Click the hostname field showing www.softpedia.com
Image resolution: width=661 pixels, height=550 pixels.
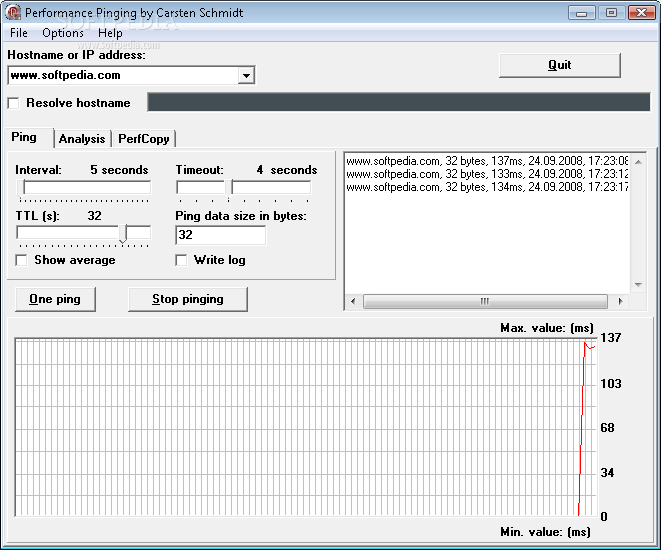point(123,75)
